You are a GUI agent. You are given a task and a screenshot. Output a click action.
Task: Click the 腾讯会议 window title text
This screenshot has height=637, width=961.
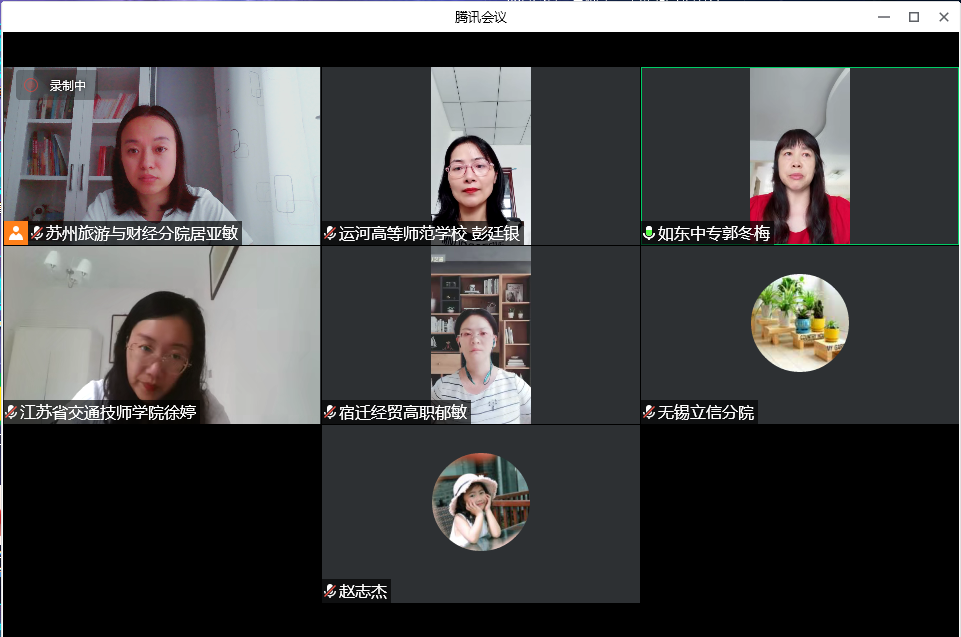pyautogui.click(x=480, y=17)
